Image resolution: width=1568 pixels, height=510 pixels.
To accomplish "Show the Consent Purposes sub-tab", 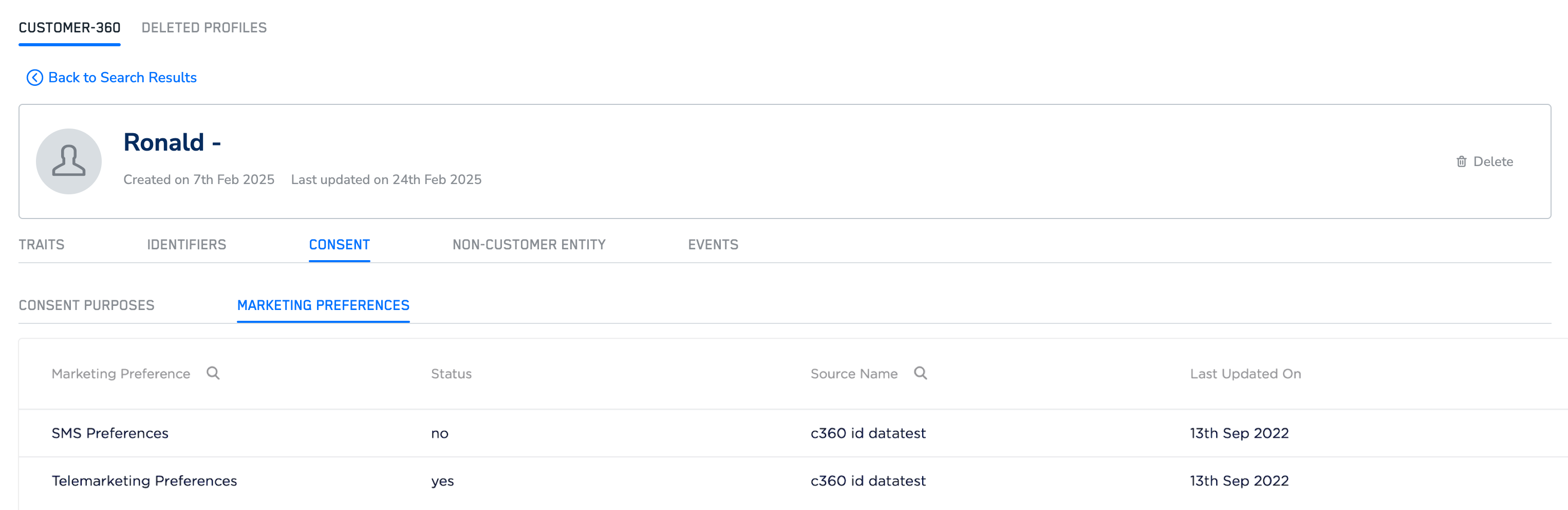I will coord(86,305).
